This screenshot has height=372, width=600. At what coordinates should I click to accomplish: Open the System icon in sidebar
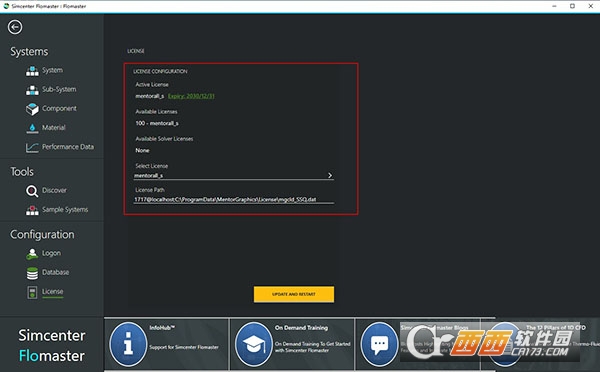[32, 71]
